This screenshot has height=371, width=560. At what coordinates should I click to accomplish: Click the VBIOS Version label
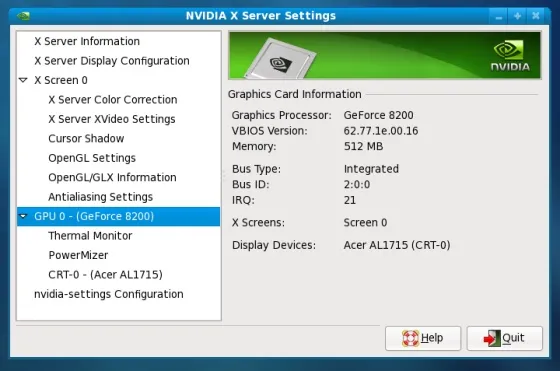click(269, 131)
